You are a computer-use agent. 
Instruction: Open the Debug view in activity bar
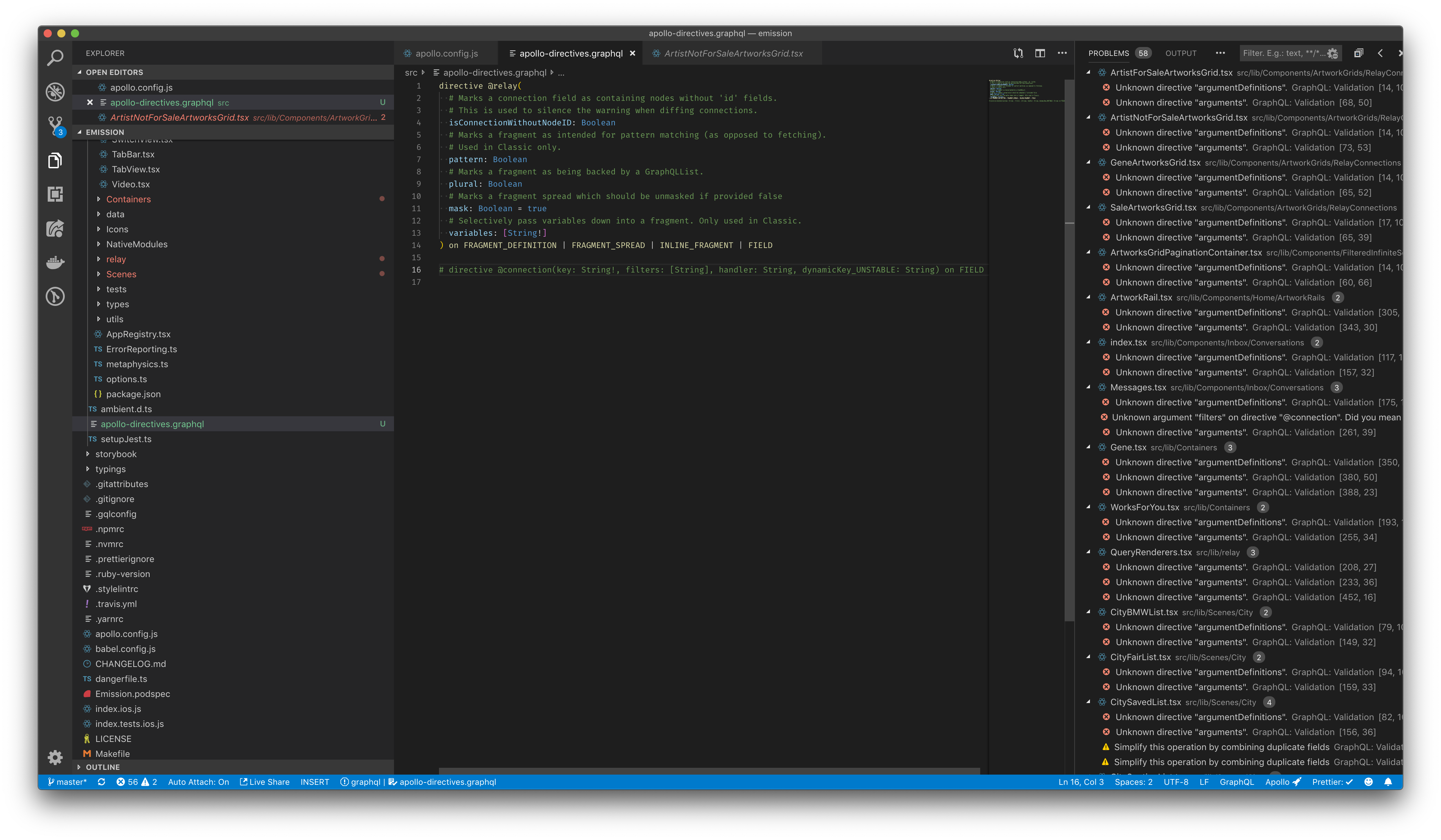[55, 91]
